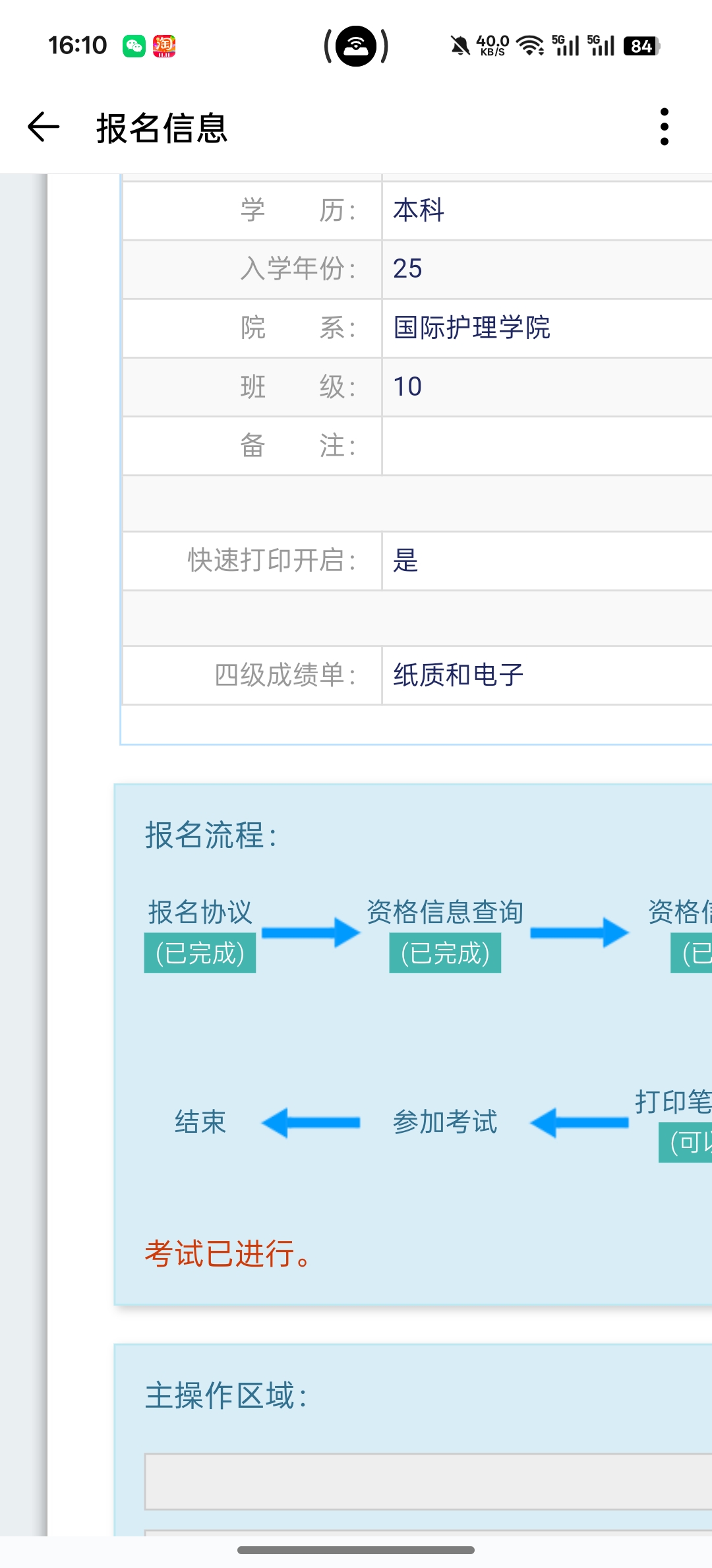The height and width of the screenshot is (1568, 712).
Task: Click the arrow after 资格信息查询 step
Action: (579, 932)
